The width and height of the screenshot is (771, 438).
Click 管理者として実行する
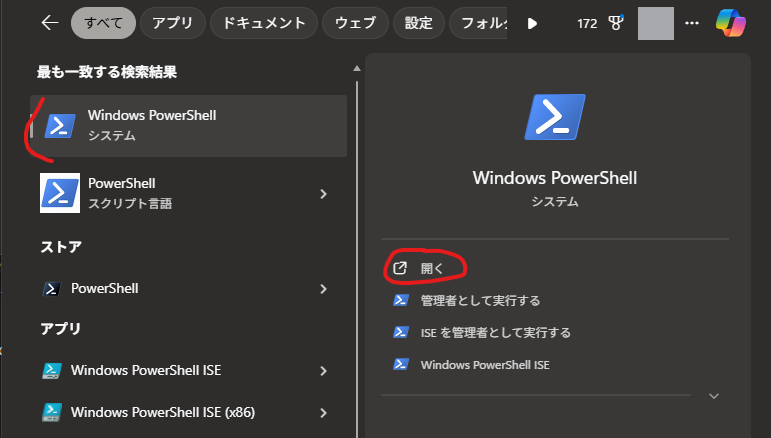point(480,300)
